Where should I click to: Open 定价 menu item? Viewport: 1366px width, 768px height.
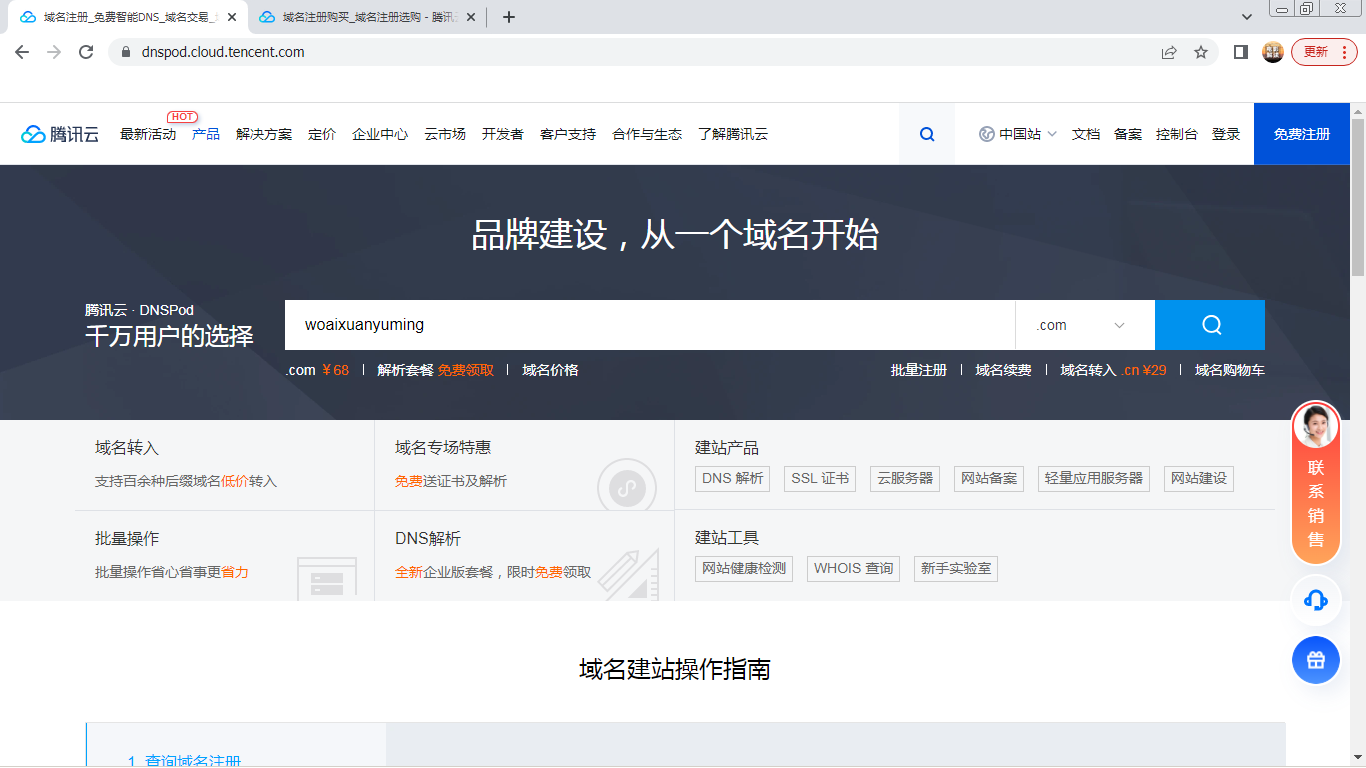(x=322, y=134)
